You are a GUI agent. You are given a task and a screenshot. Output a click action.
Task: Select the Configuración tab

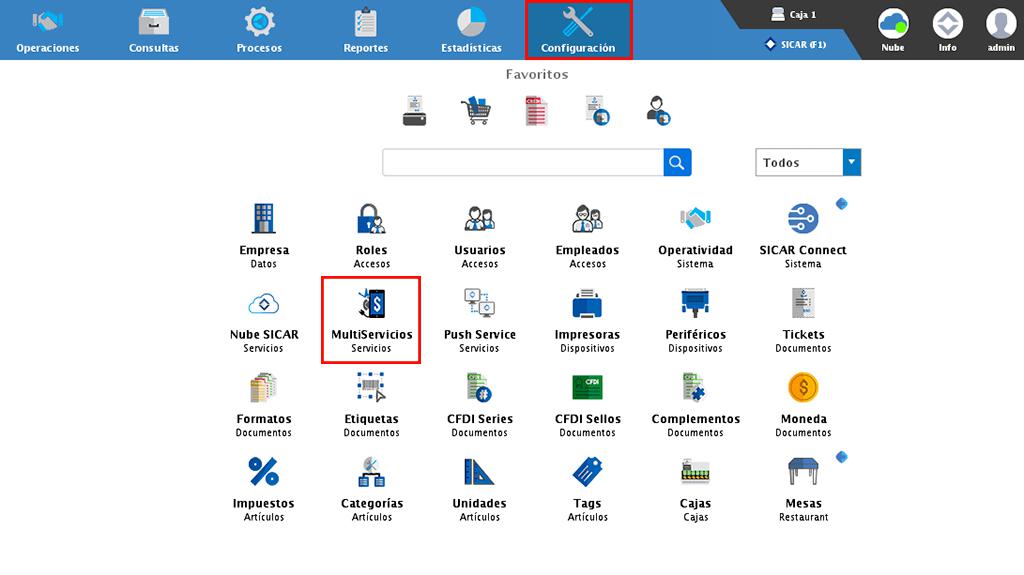[x=578, y=30]
